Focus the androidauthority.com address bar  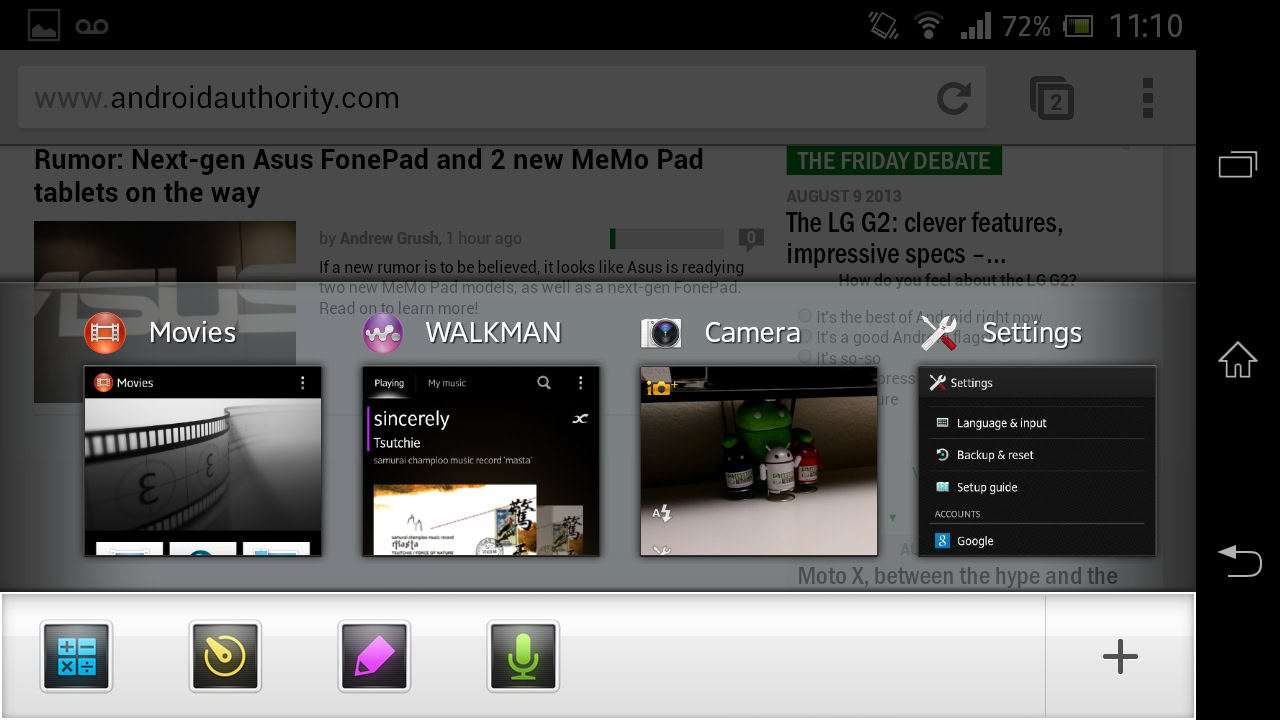[502, 98]
